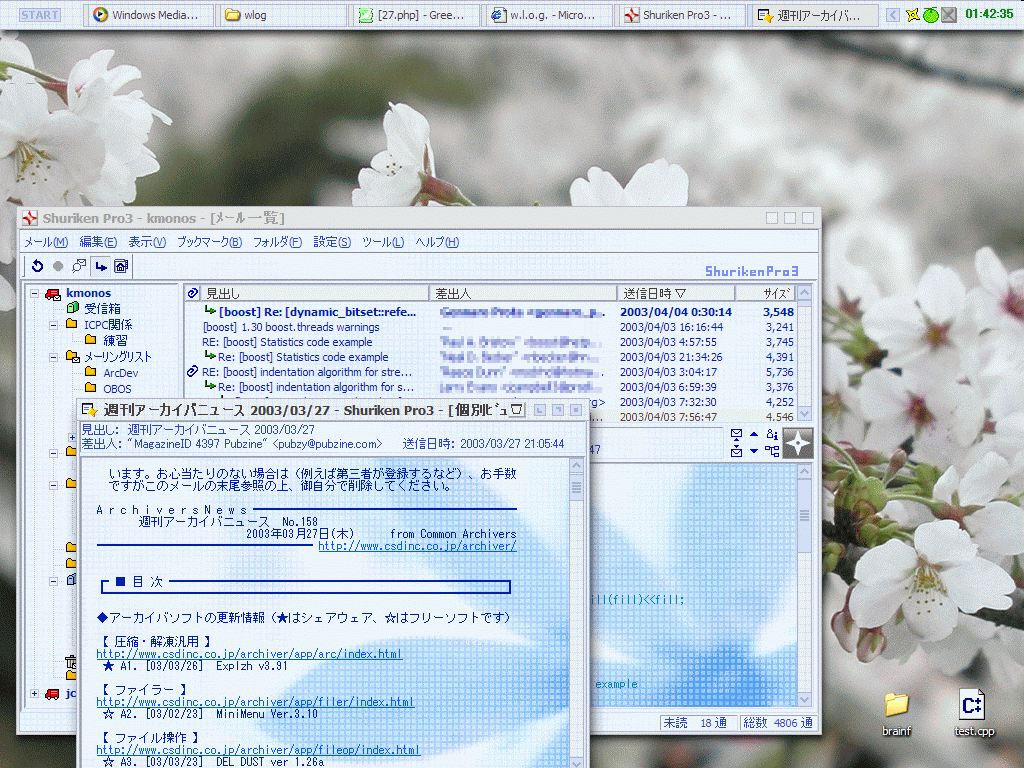Open the ヘルプ(H) menu
Screen dimensions: 1024x768
[437, 242]
